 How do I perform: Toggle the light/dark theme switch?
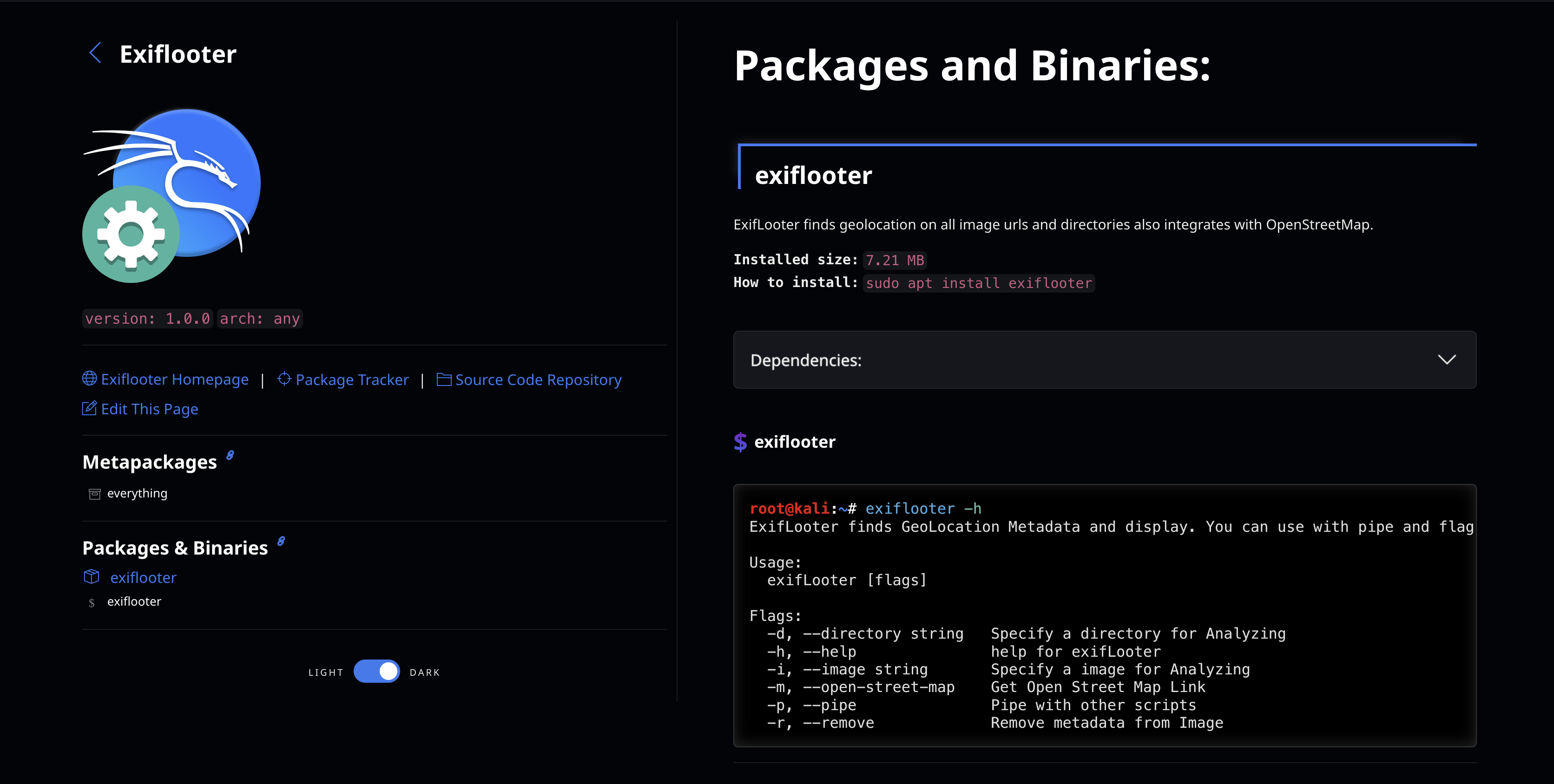[376, 671]
